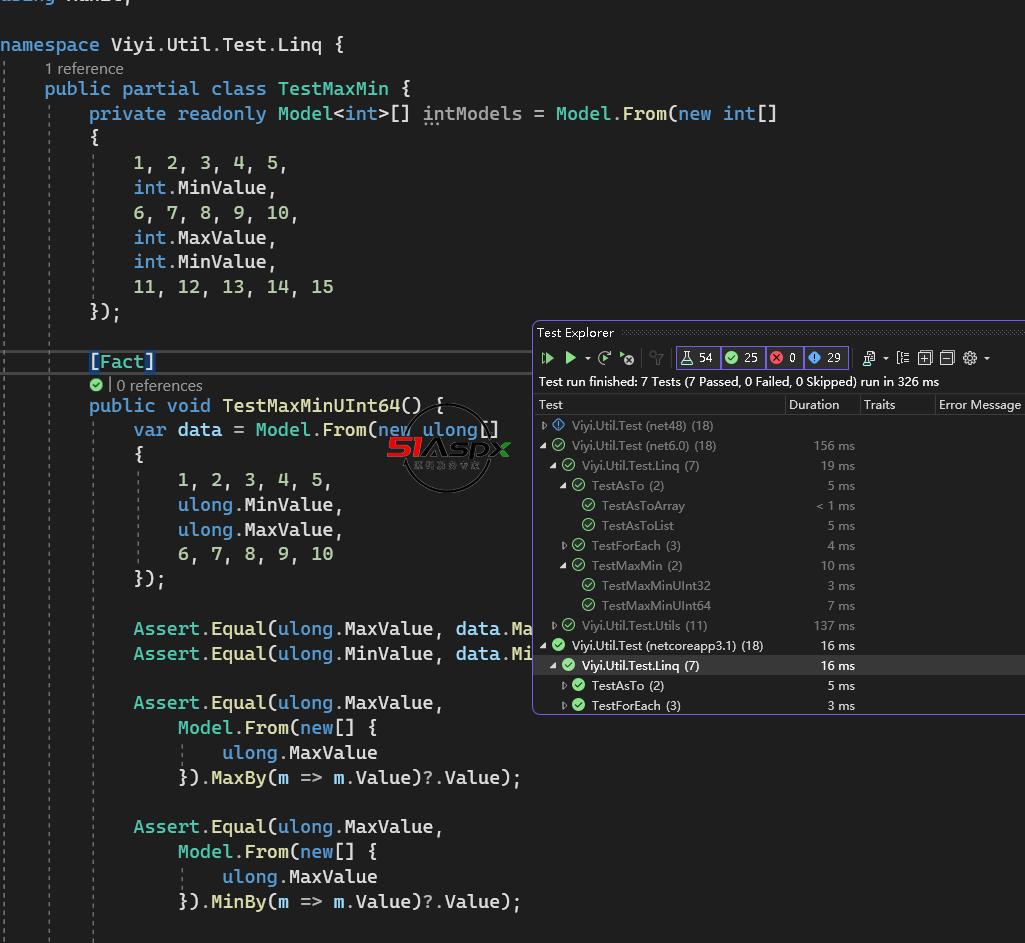The image size is (1025, 943).
Task: Click the Cancel test run icon
Action: (627, 358)
